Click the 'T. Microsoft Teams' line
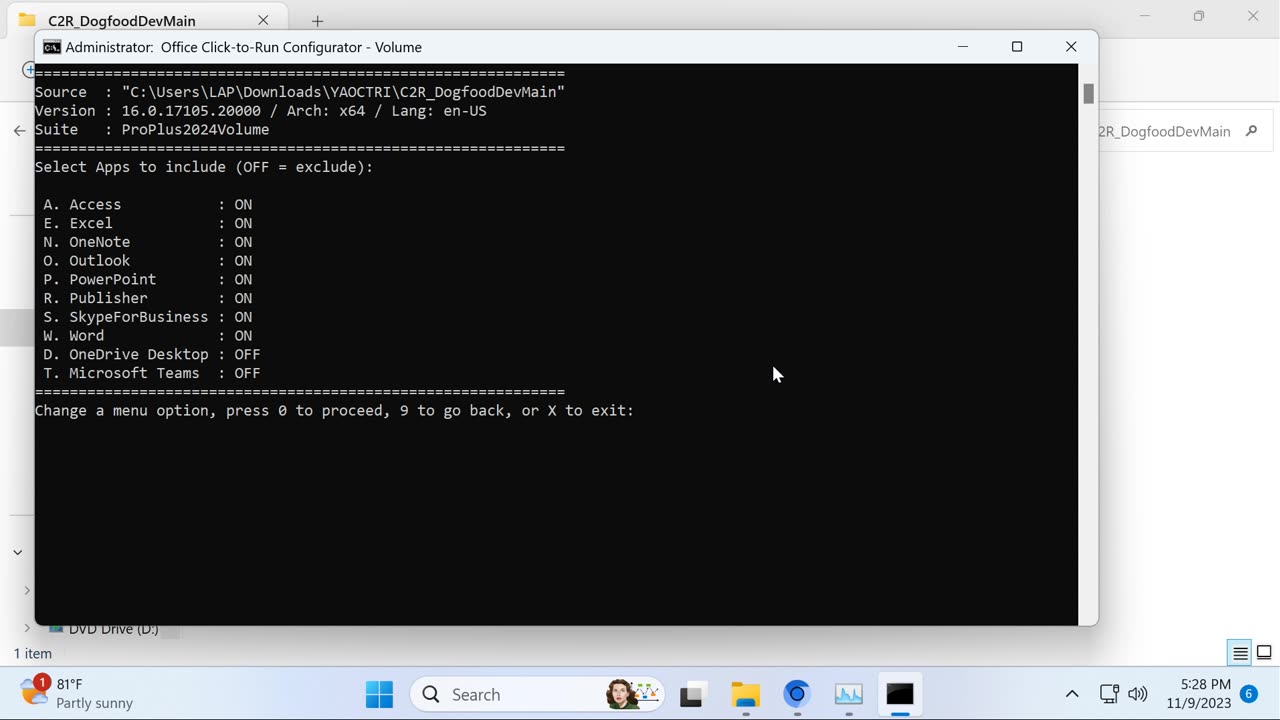This screenshot has width=1280, height=720. [x=152, y=373]
